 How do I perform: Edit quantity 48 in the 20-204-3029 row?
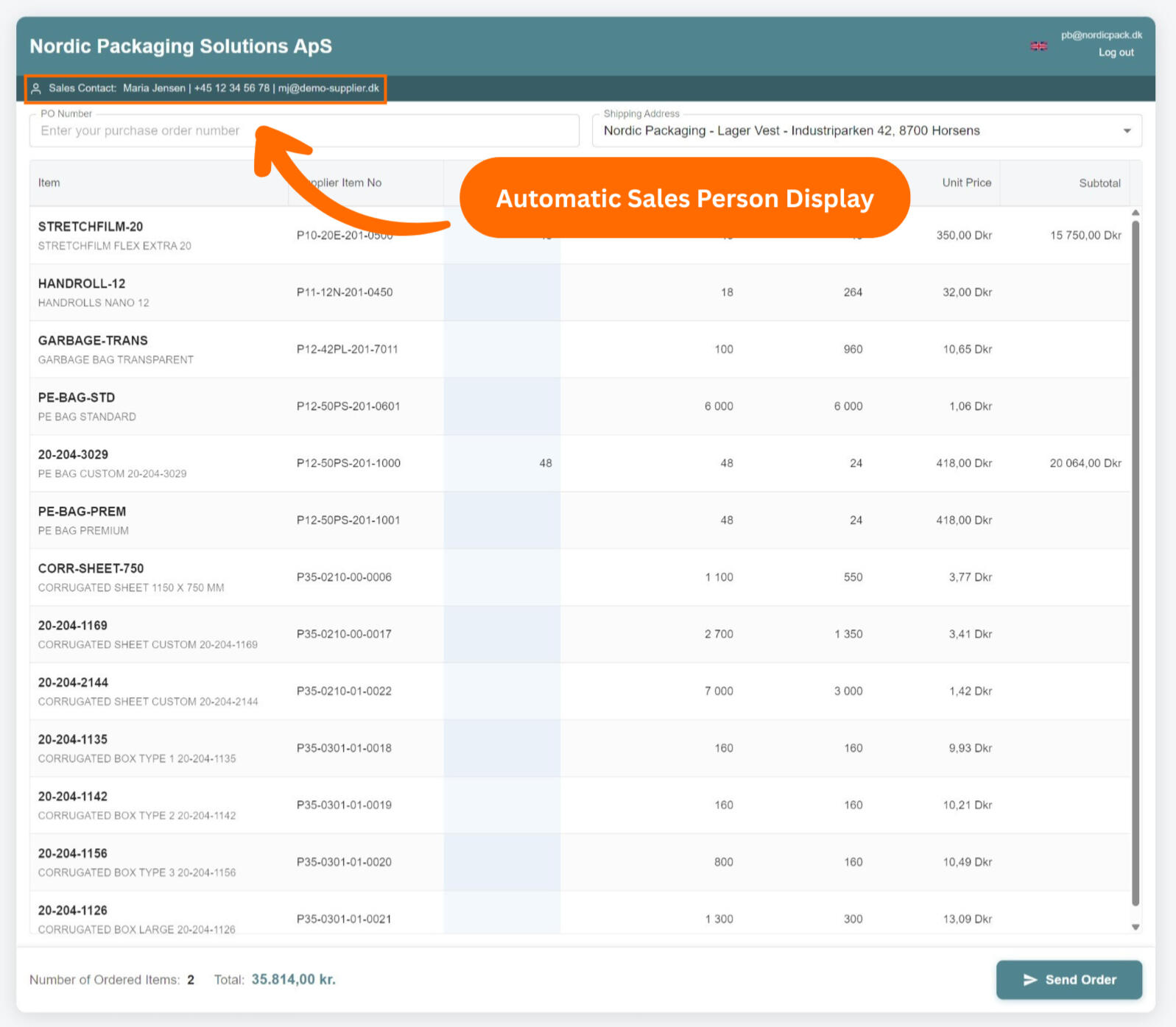click(x=501, y=463)
